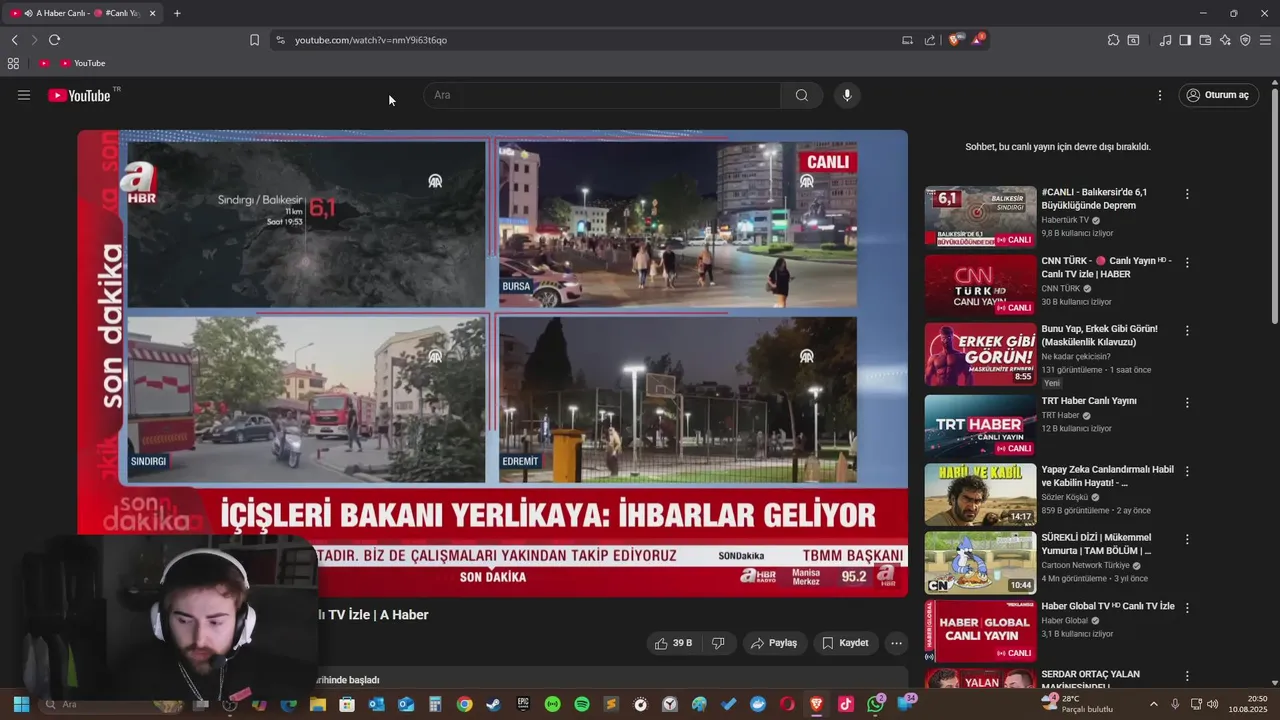
Task: Click the youtube.com address bar URL
Action: (x=371, y=40)
